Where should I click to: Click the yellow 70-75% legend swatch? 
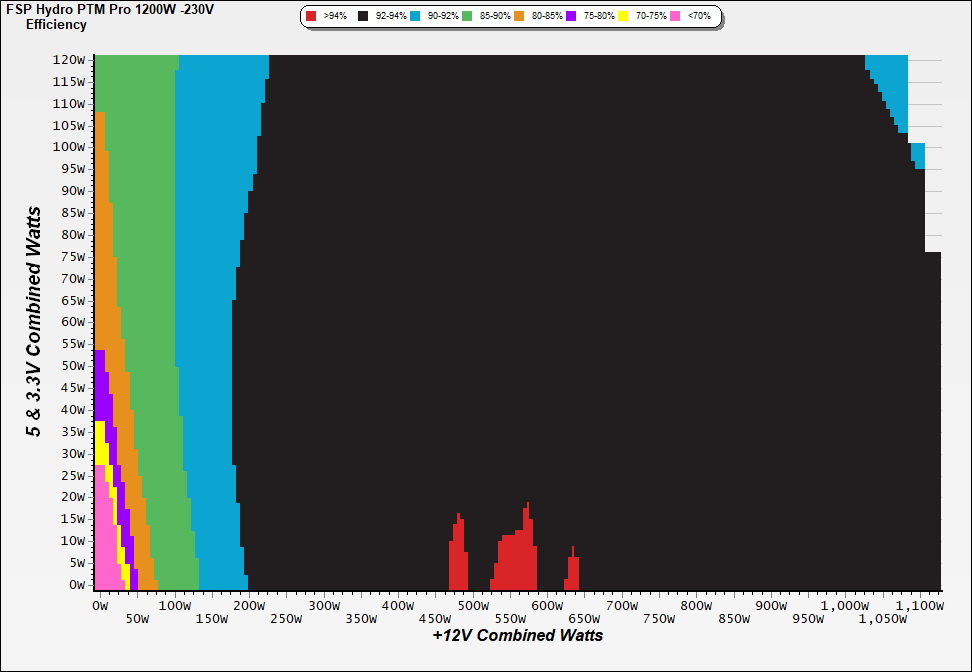pos(623,17)
